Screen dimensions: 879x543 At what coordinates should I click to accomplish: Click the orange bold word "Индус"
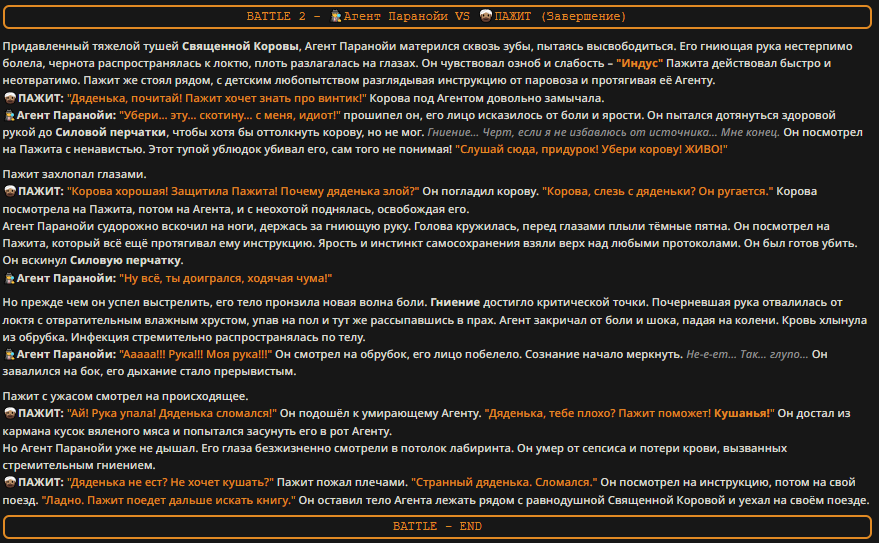pyautogui.click(x=640, y=63)
